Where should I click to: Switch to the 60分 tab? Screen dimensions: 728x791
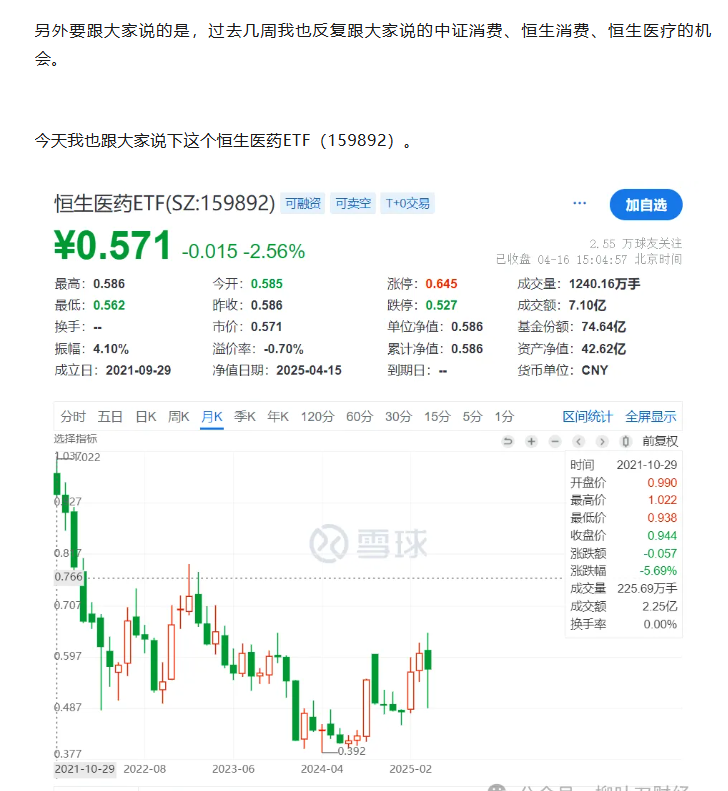click(x=359, y=417)
